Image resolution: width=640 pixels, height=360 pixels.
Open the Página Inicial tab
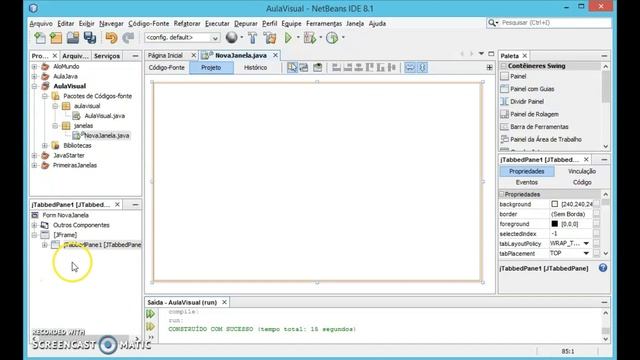point(165,56)
